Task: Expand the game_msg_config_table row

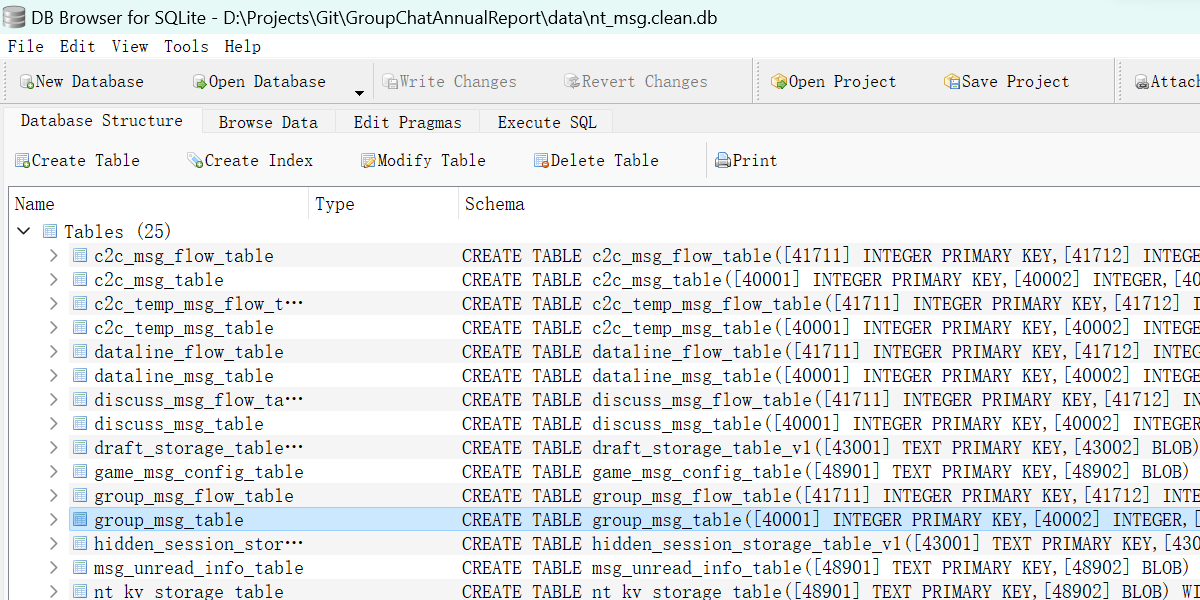Action: click(54, 472)
